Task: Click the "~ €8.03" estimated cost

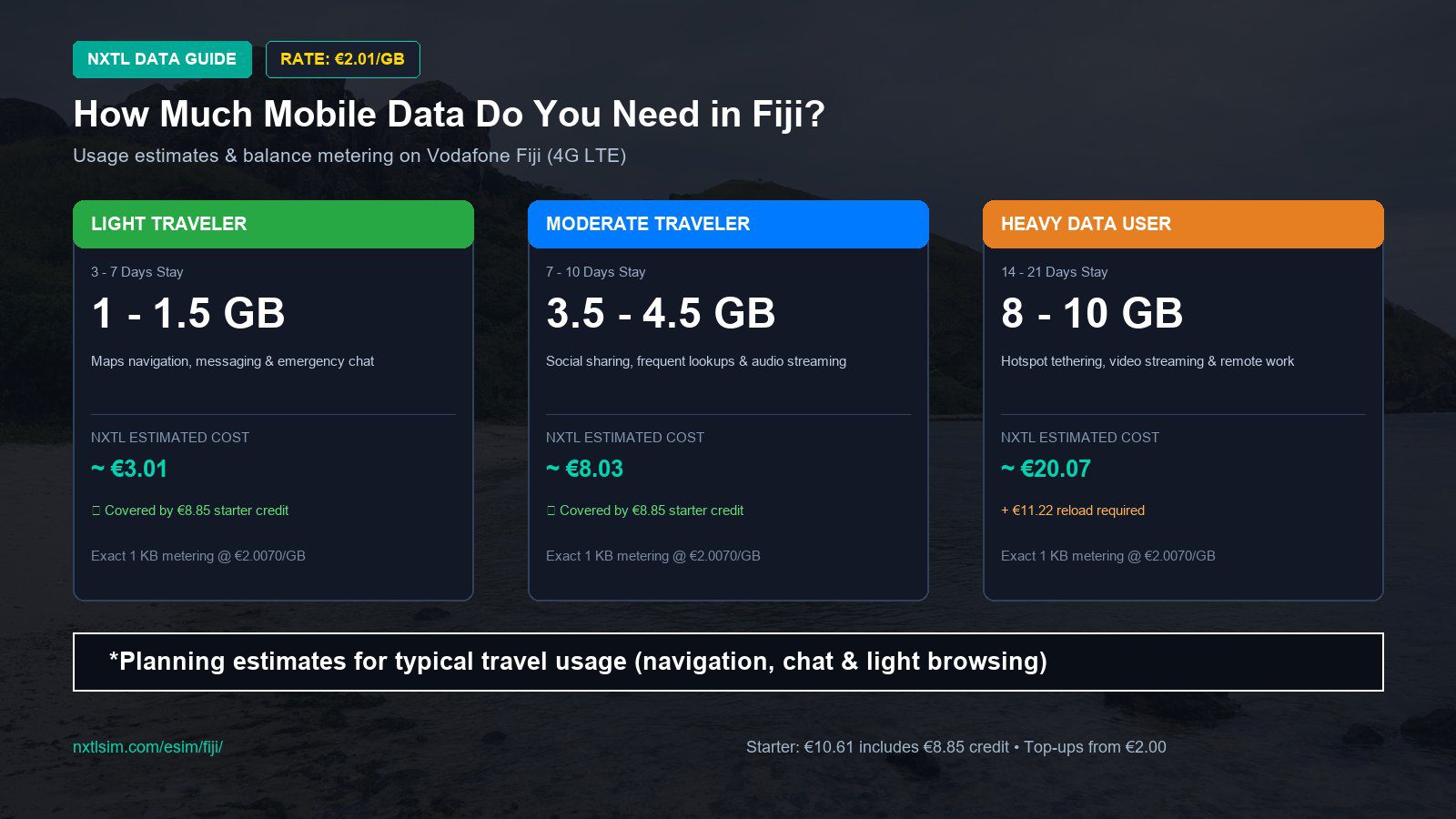Action: click(x=584, y=469)
